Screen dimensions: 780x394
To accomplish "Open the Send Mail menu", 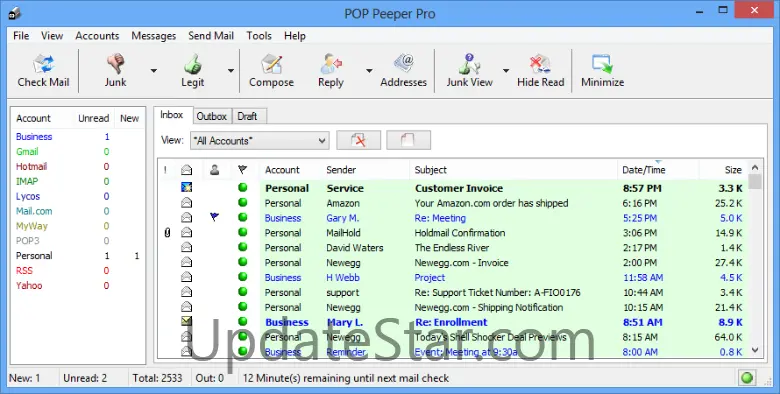I will [211, 36].
